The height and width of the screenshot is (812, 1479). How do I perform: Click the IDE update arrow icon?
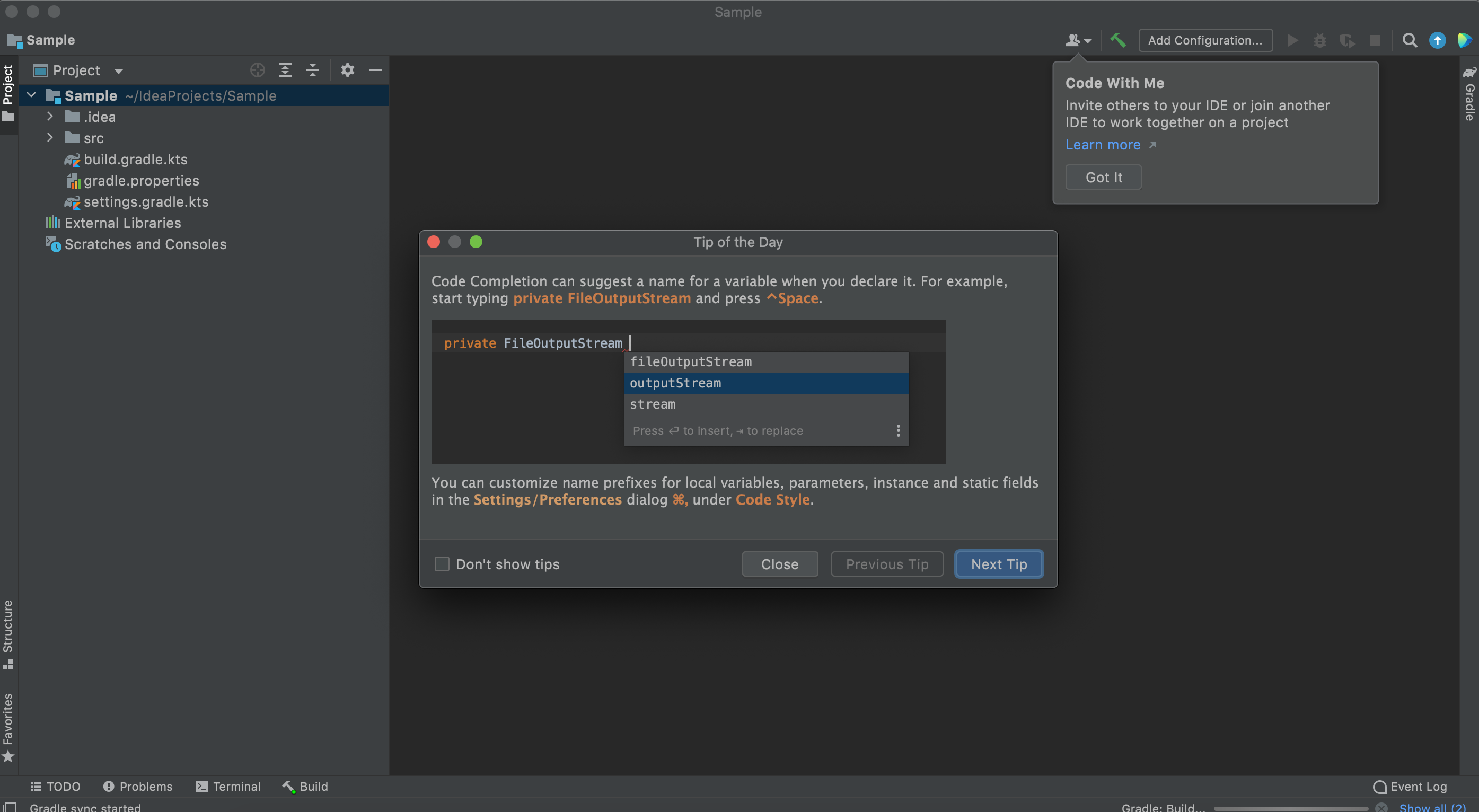[x=1437, y=40]
